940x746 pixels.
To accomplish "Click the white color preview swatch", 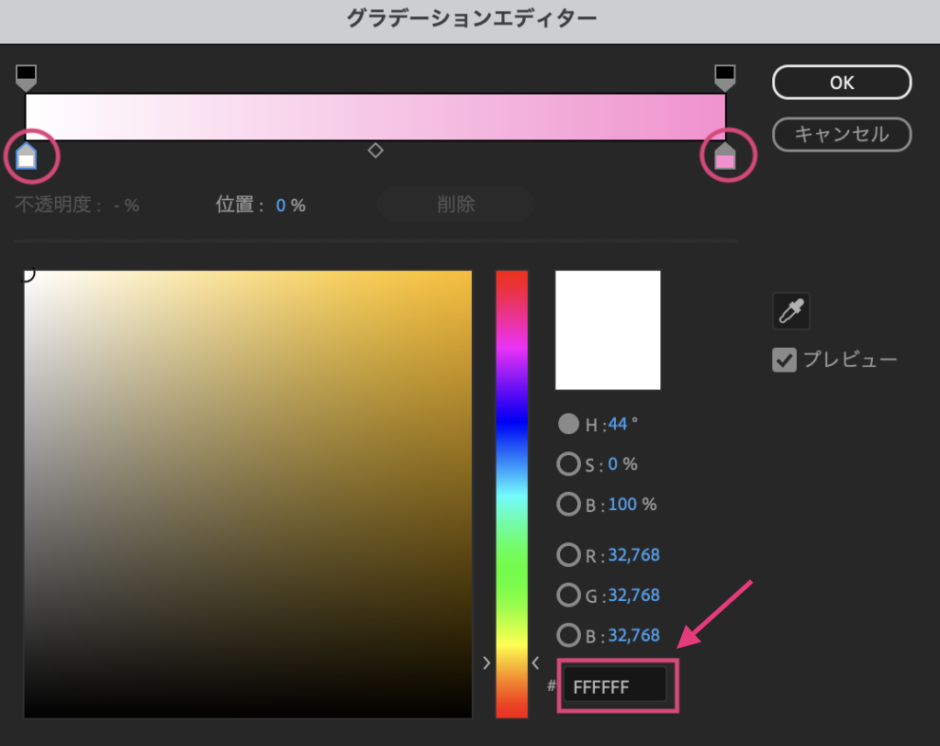I will 607,329.
